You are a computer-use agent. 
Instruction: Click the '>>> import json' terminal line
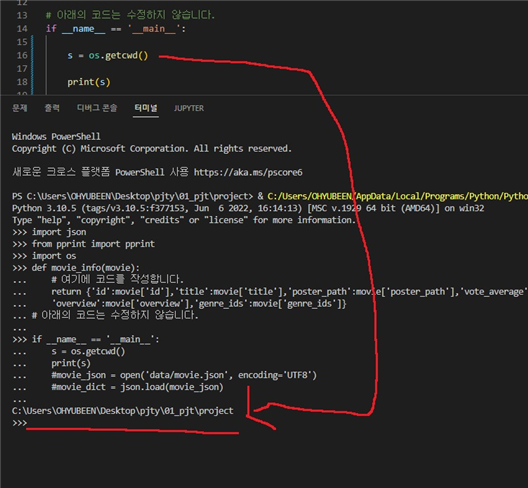[x=49, y=232]
